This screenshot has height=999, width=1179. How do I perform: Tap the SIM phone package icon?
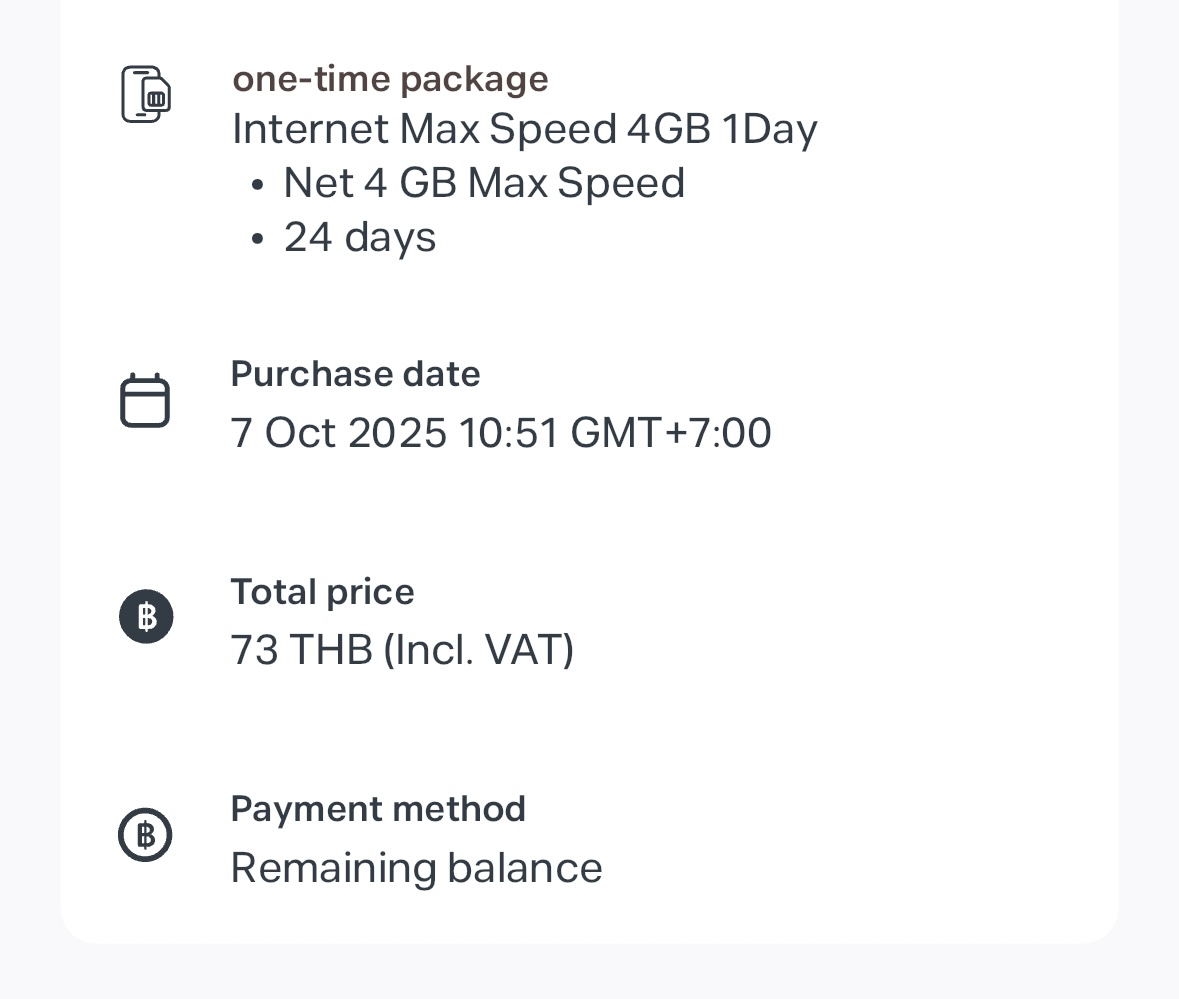pos(146,95)
